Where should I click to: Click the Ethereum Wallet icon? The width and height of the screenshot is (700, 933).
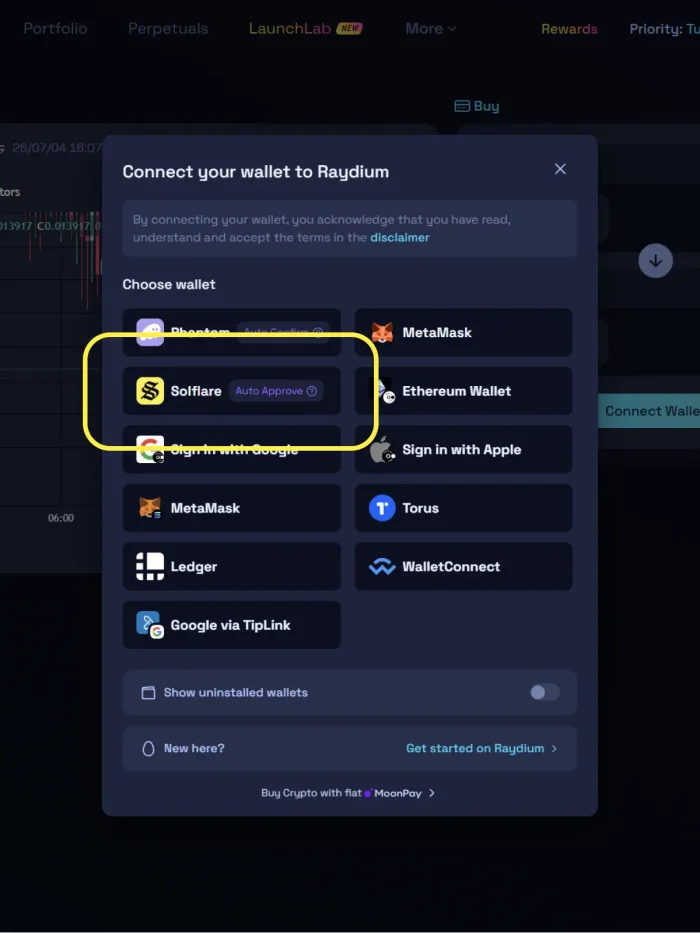tap(382, 390)
